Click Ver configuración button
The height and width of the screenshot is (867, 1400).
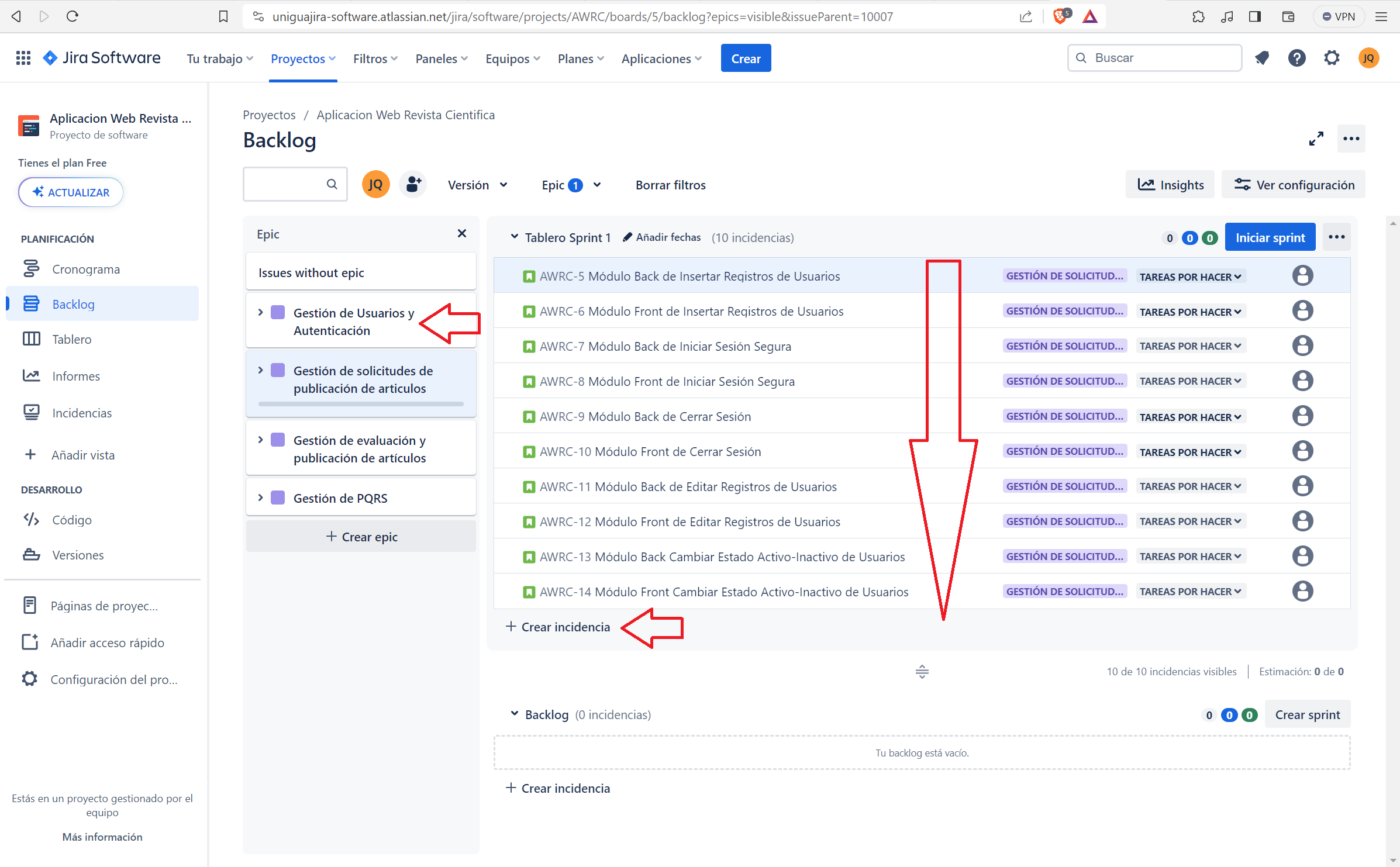click(x=1294, y=185)
